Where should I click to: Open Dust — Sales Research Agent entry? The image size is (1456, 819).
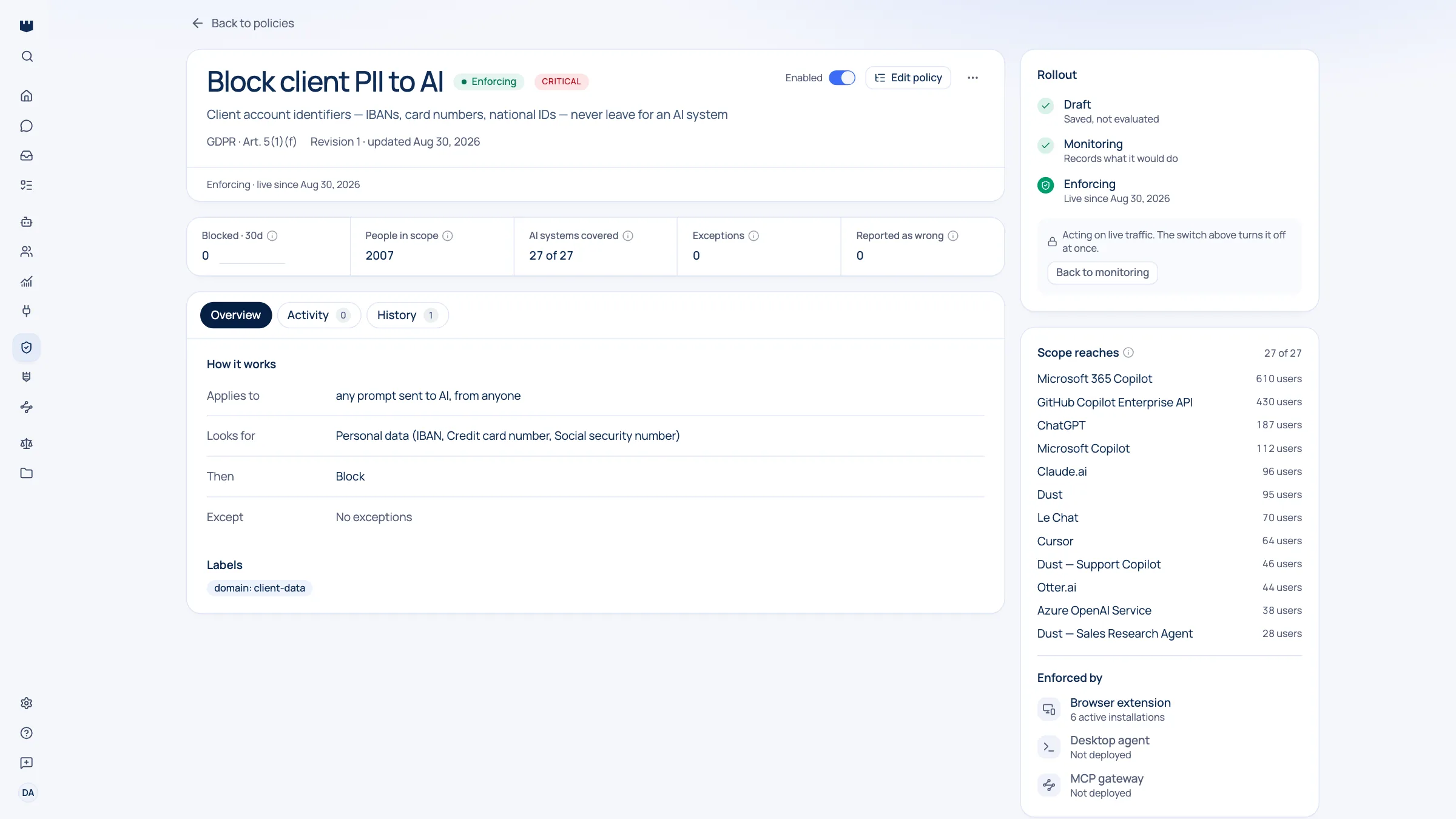[x=1169, y=633]
